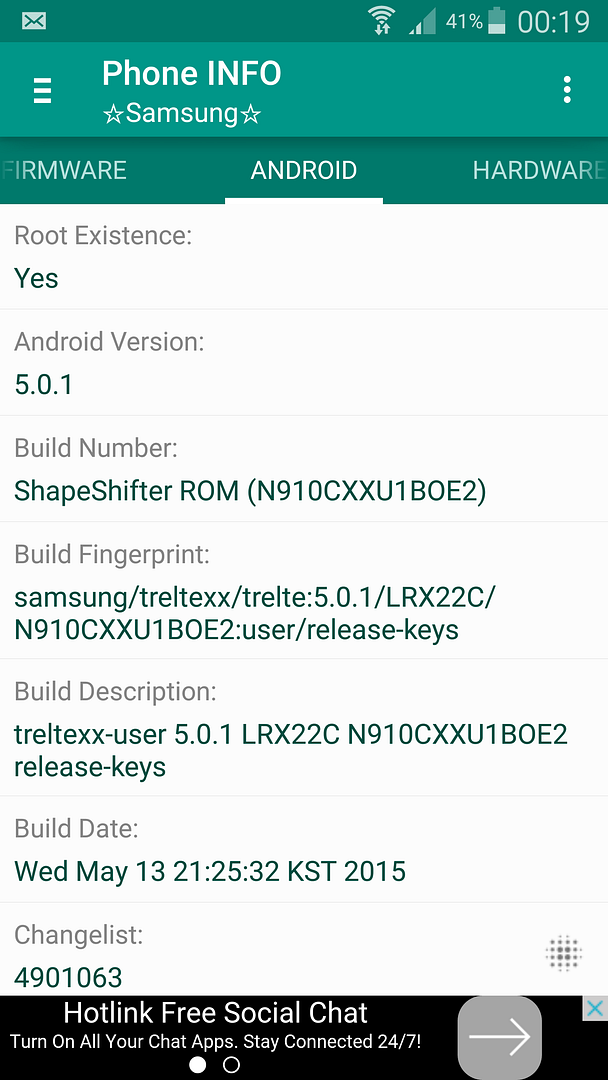The width and height of the screenshot is (608, 1080).
Task: Tap the mobile signal strength icon
Action: click(422, 22)
